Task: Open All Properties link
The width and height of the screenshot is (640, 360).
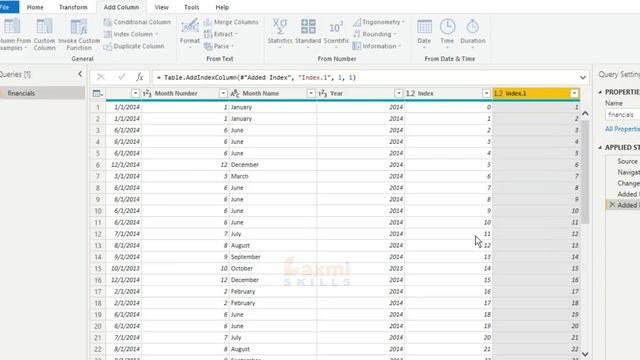Action: 622,129
